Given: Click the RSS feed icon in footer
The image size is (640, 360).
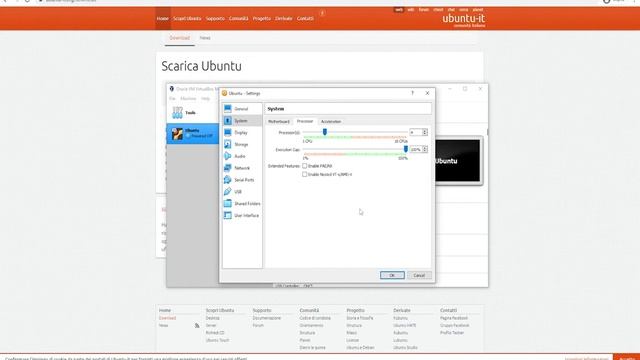Looking at the screenshot, I should 197,325.
